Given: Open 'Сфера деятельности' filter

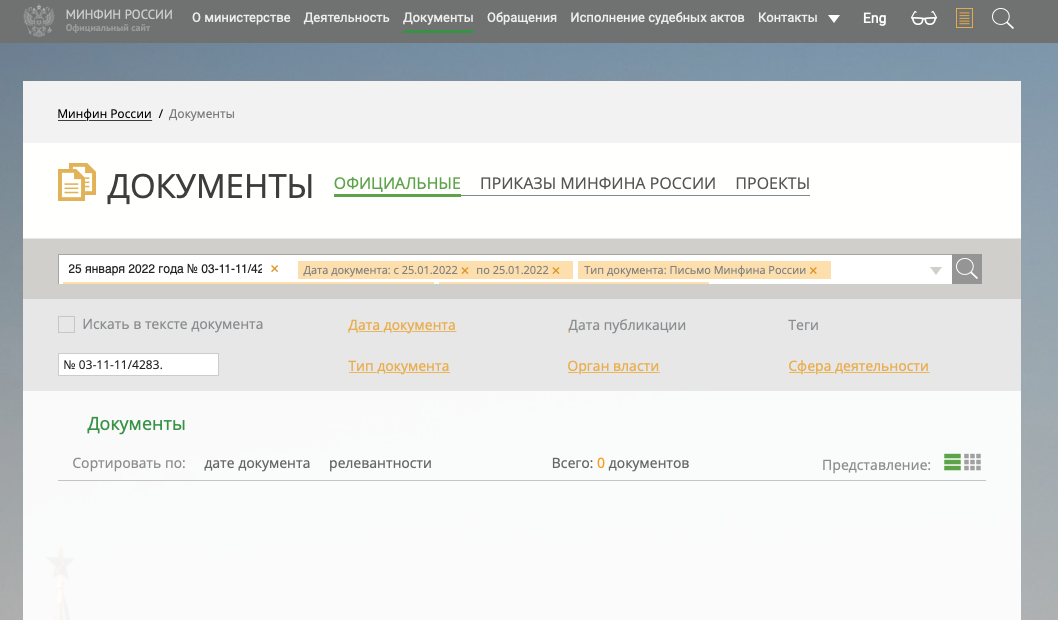Looking at the screenshot, I should [858, 366].
